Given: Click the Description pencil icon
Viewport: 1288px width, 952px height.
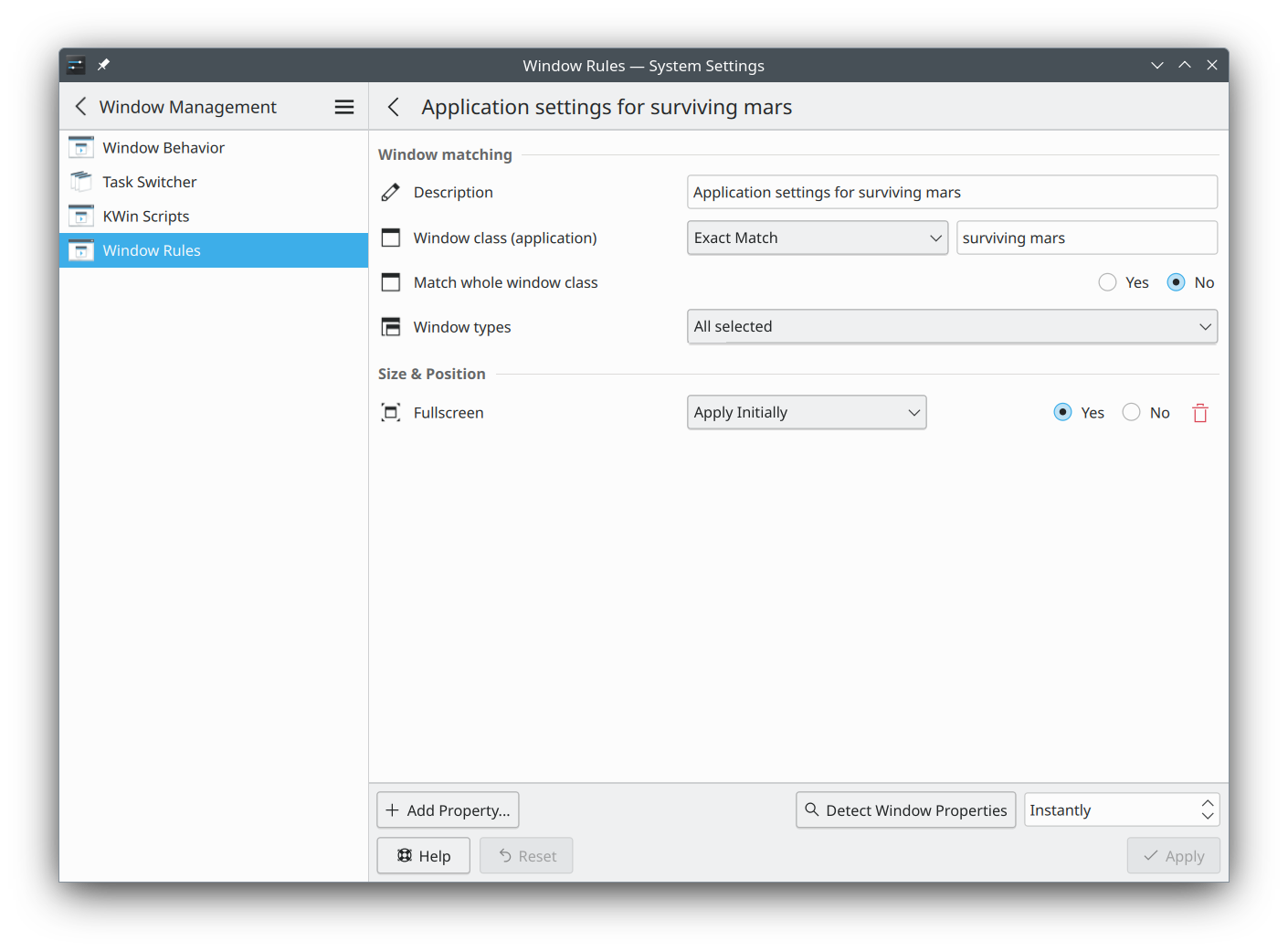Looking at the screenshot, I should (391, 192).
